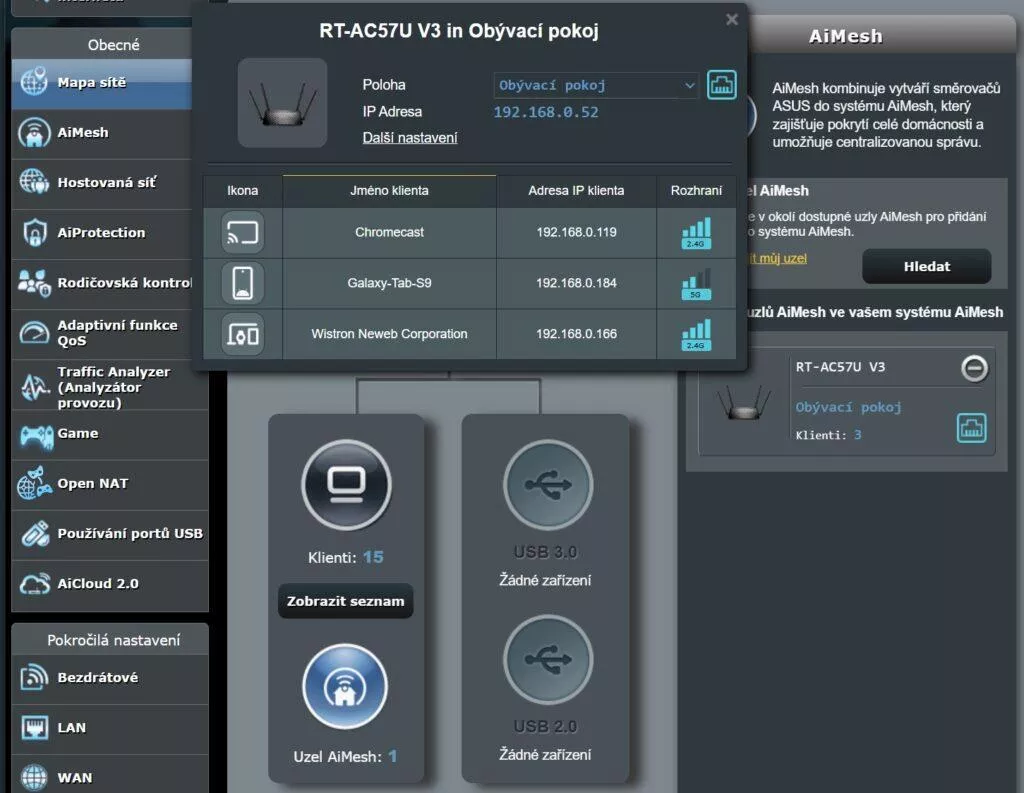1024x793 pixels.
Task: Click the AiMesh node house icon
Action: [x=345, y=687]
